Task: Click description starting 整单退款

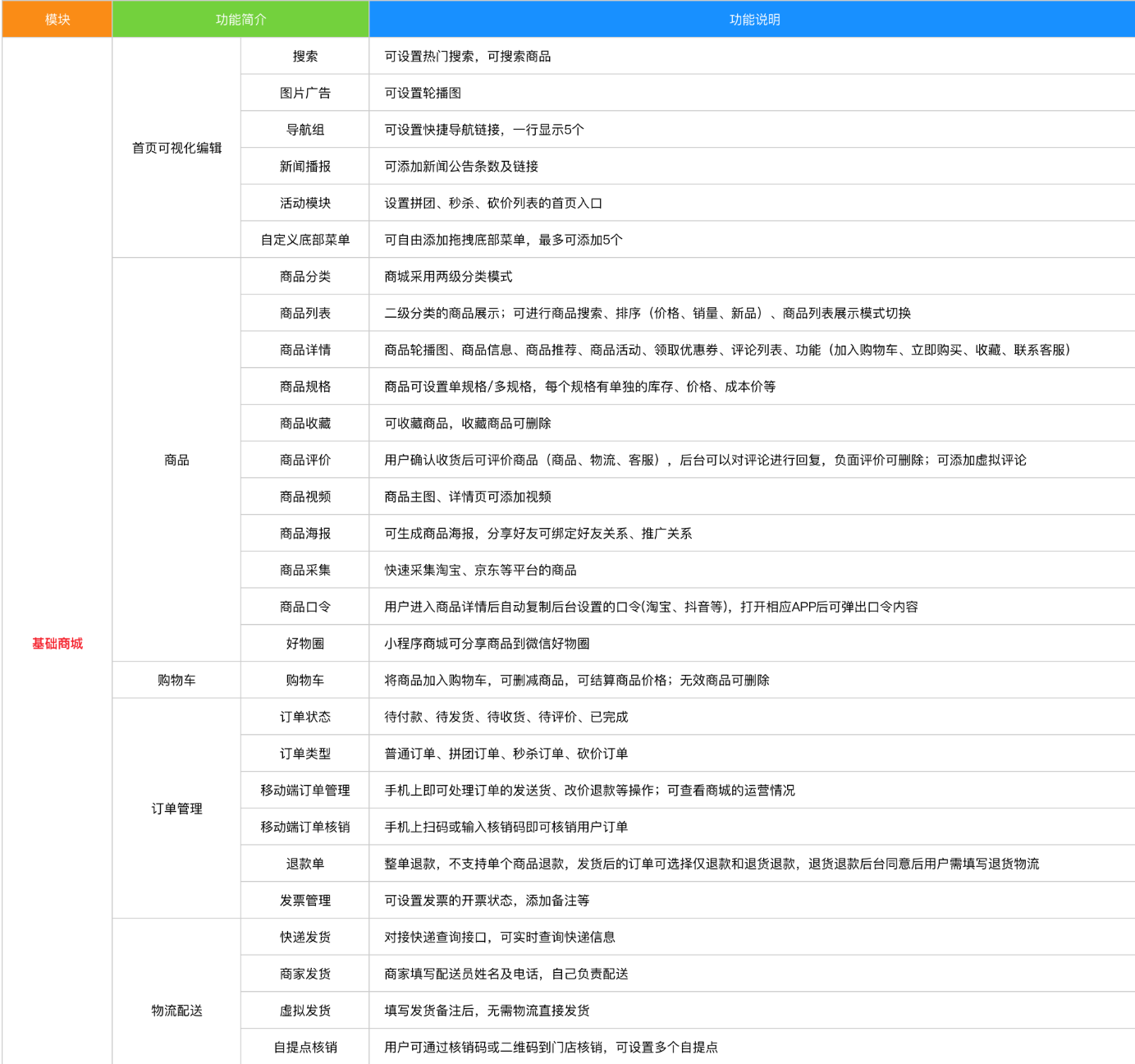Action: (712, 864)
